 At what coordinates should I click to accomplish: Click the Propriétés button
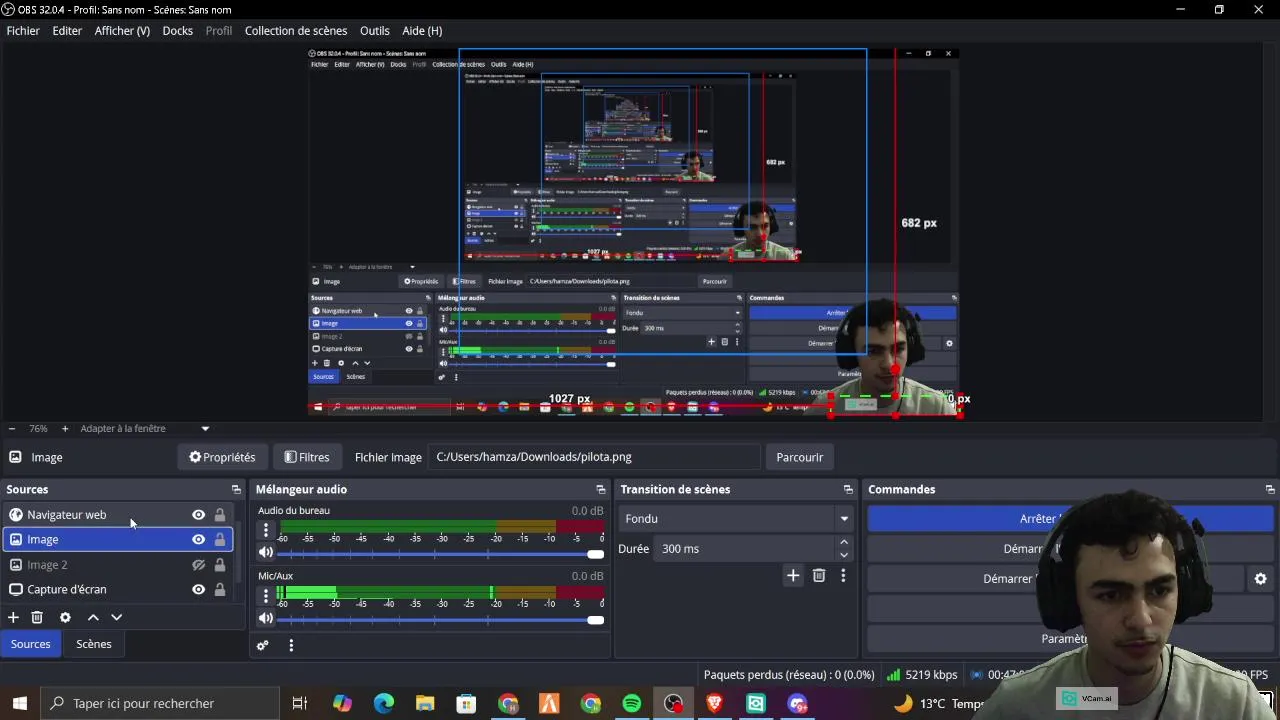tap(222, 458)
